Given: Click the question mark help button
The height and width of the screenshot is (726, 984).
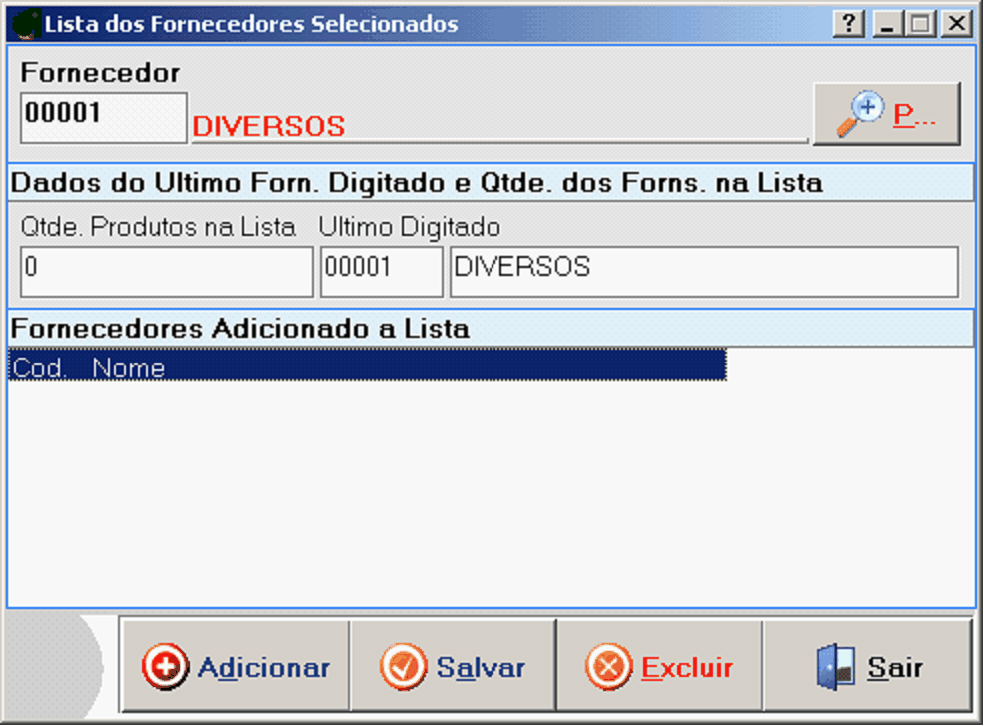Looking at the screenshot, I should [x=849, y=24].
